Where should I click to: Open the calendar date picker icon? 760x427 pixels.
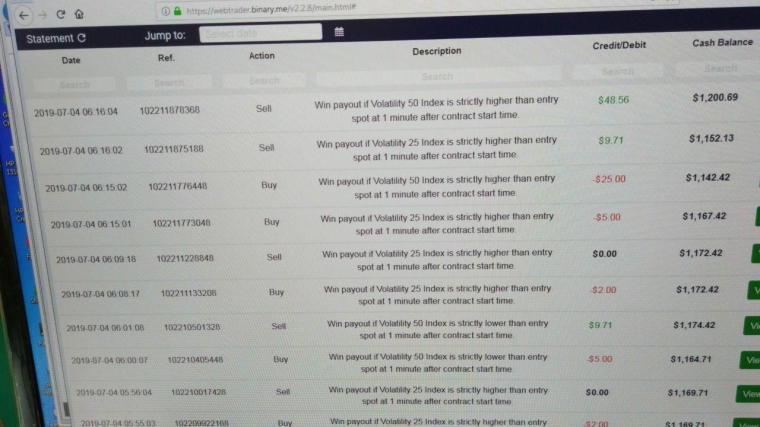click(x=339, y=33)
